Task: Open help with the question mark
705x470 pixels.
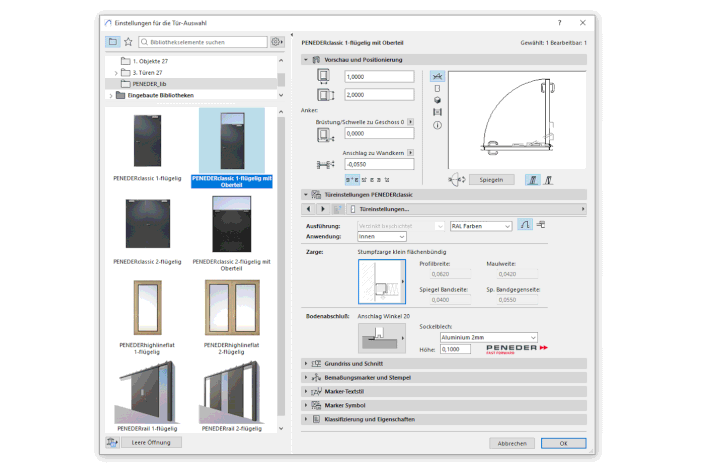Action: click(x=559, y=22)
